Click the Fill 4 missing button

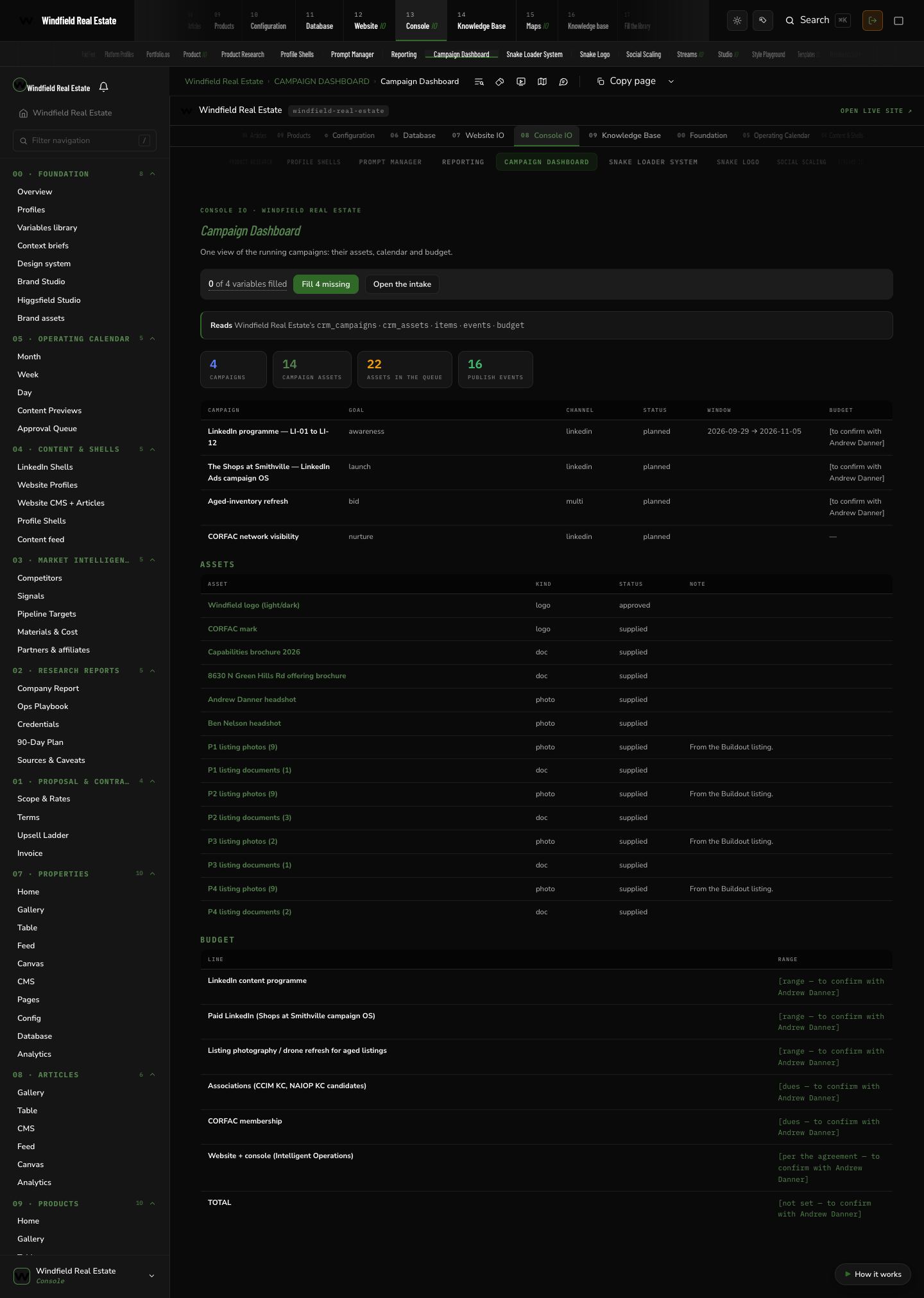point(326,284)
